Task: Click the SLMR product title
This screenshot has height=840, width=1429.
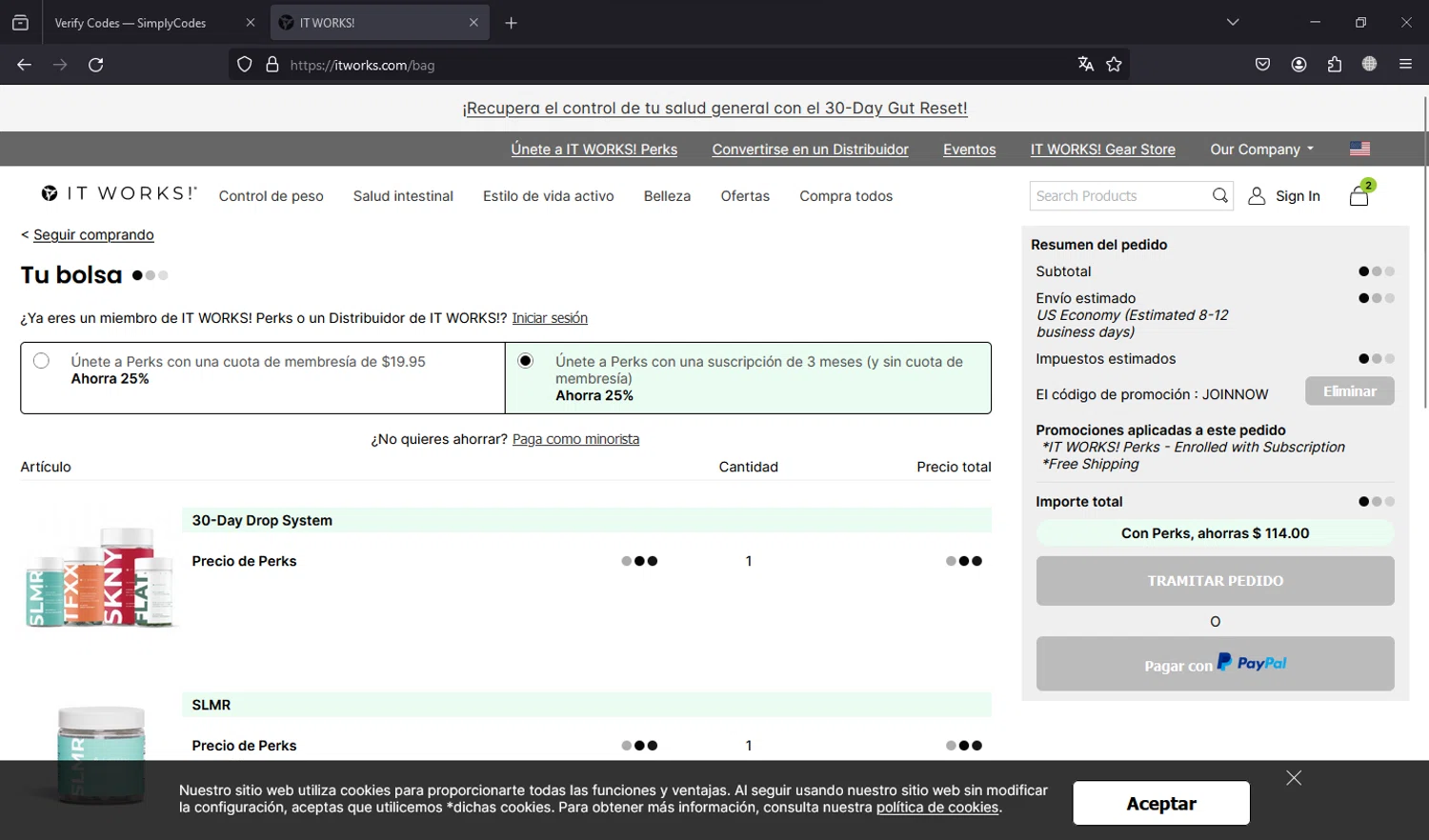Action: [211, 706]
